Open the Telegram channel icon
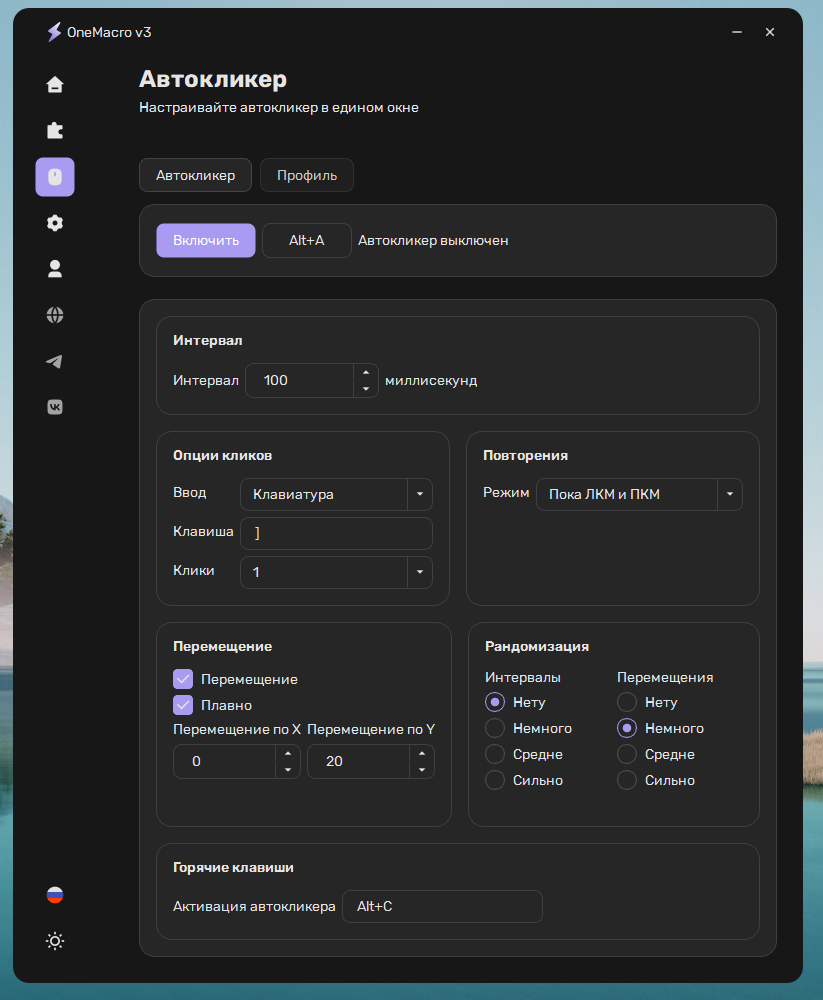Viewport: 823px width, 1000px height. pos(55,361)
